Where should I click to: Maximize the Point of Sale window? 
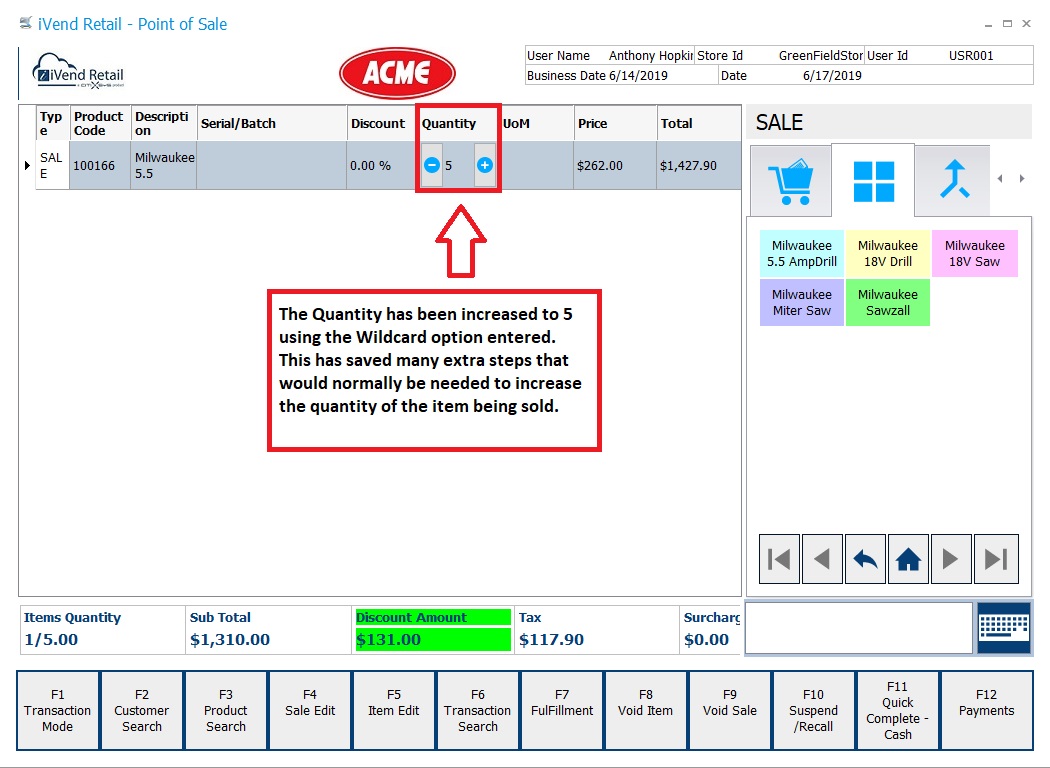pyautogui.click(x=1006, y=23)
